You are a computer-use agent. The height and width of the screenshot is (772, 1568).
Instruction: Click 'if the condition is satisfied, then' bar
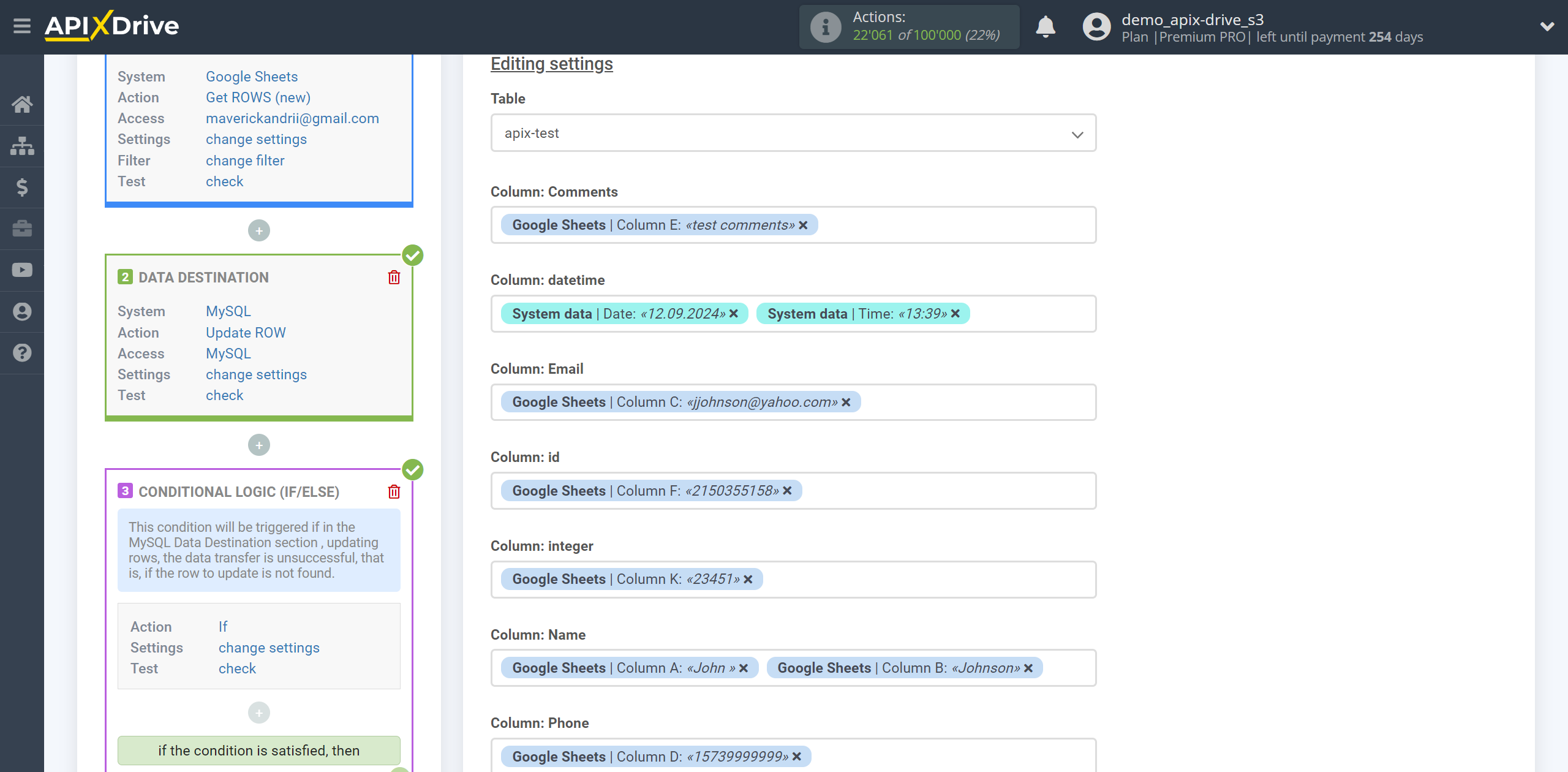tap(258, 751)
